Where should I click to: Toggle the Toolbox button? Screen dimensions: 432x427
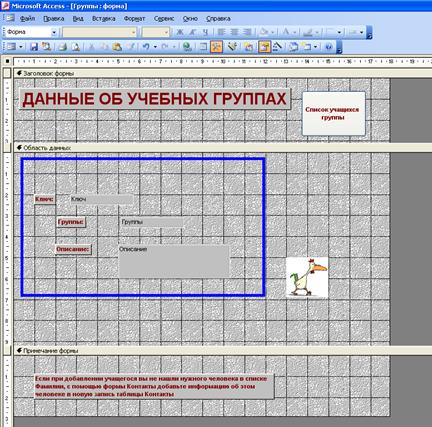[x=216, y=47]
